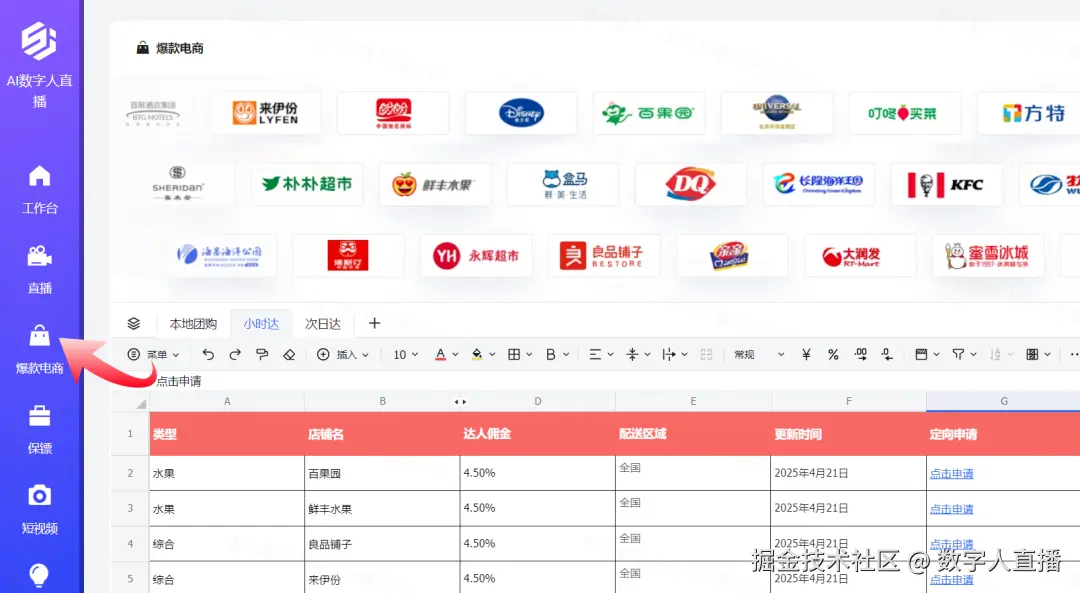Click 点击申请 link in 百果园 row
The height and width of the screenshot is (593, 1080).
tap(951, 474)
